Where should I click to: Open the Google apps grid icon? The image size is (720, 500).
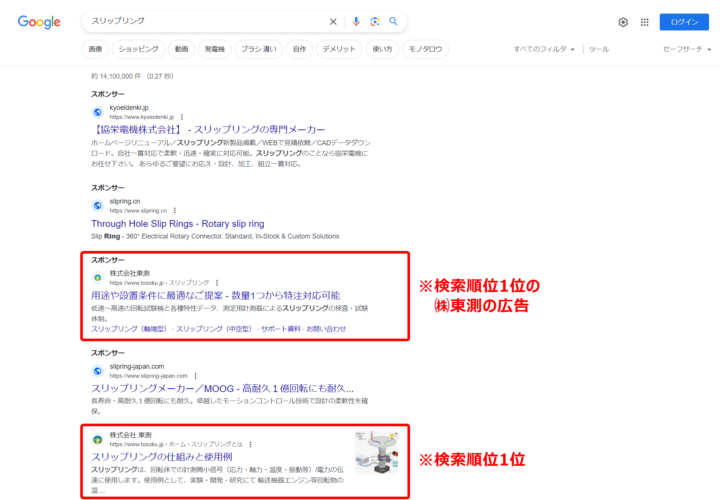645,22
